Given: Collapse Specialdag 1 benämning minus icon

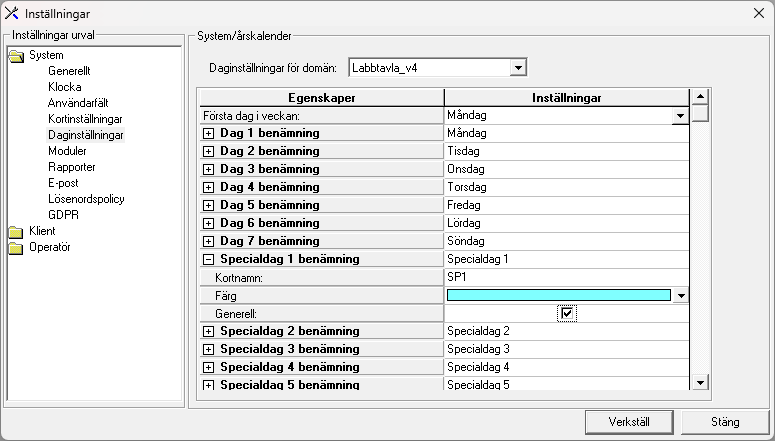Looking at the screenshot, I should 209,259.
